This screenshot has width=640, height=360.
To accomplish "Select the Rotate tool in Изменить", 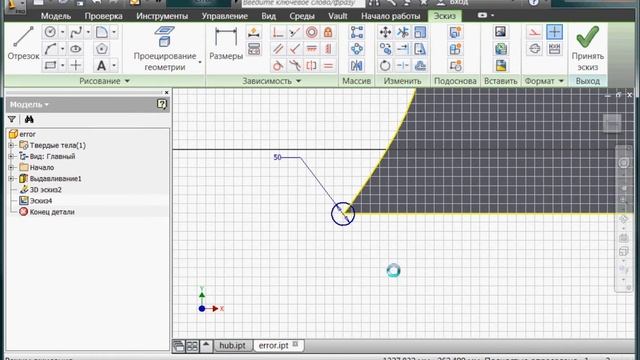I will [385, 65].
